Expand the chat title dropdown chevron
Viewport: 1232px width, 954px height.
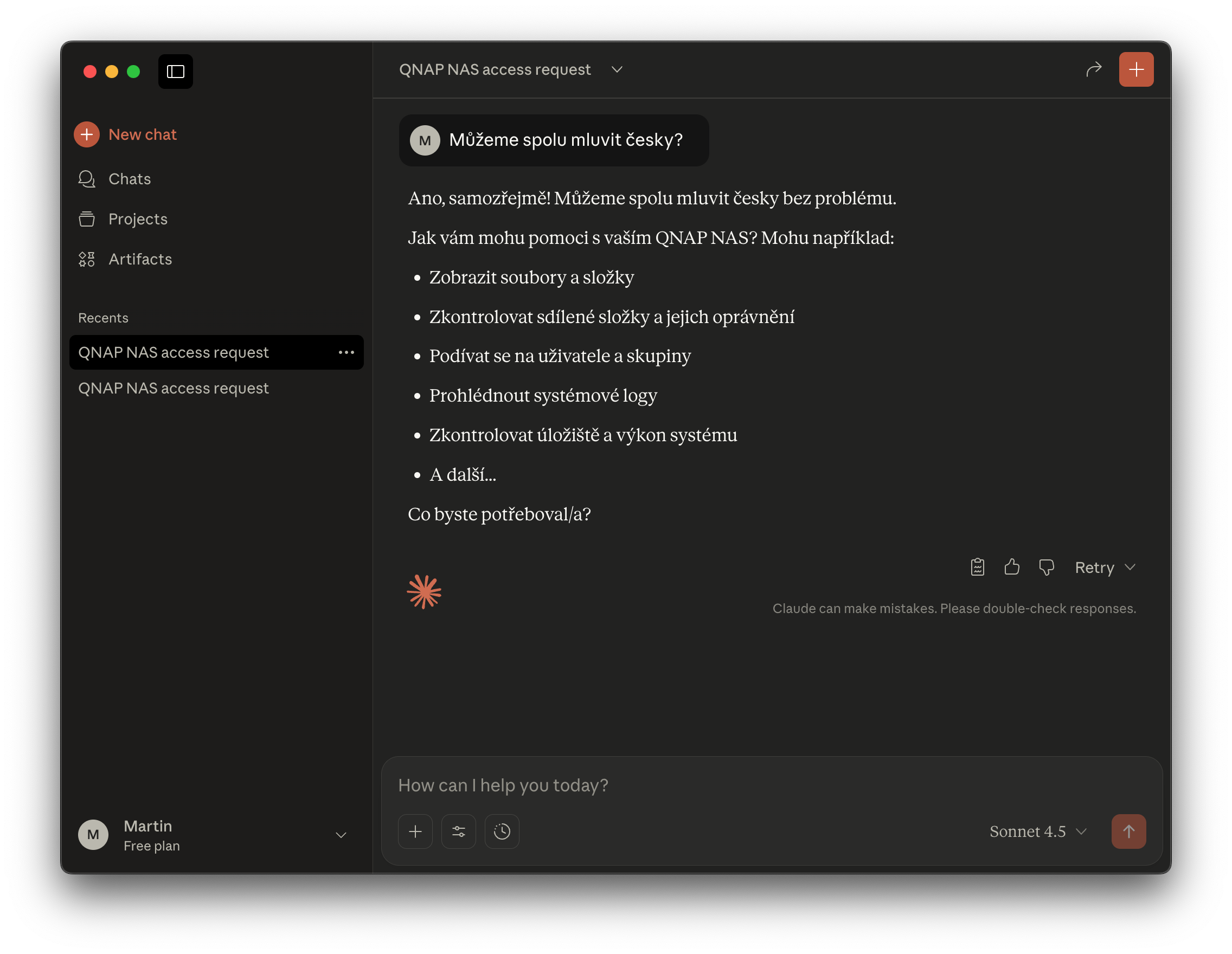tap(617, 69)
